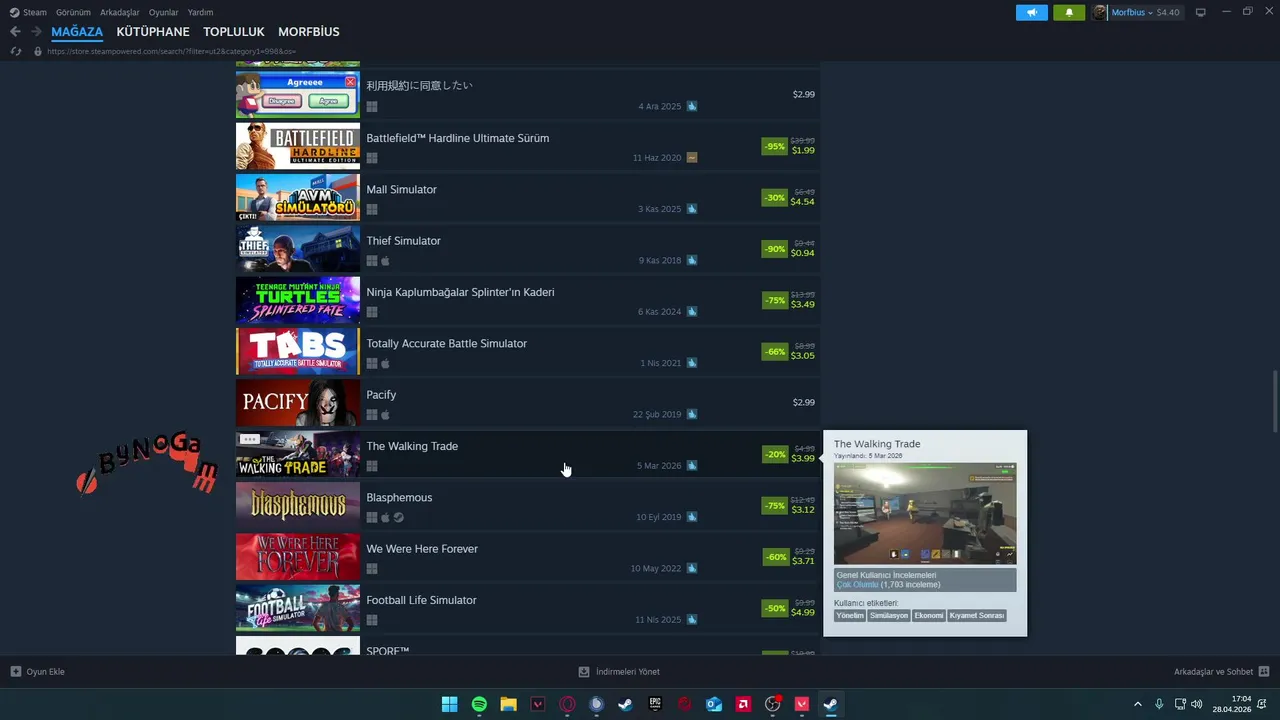Viewport: 1280px width, 720px height.
Task: Open the Arkadaşlar menu
Action: 120,12
